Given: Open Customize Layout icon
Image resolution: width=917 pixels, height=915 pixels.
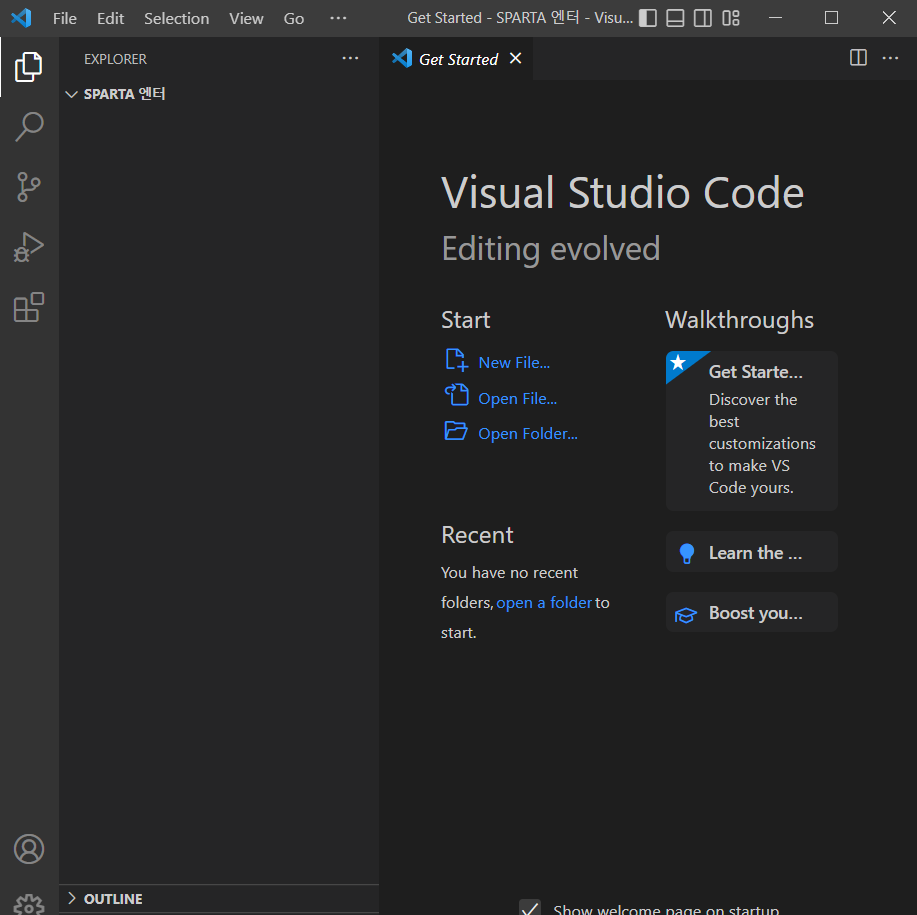Looking at the screenshot, I should [x=730, y=18].
